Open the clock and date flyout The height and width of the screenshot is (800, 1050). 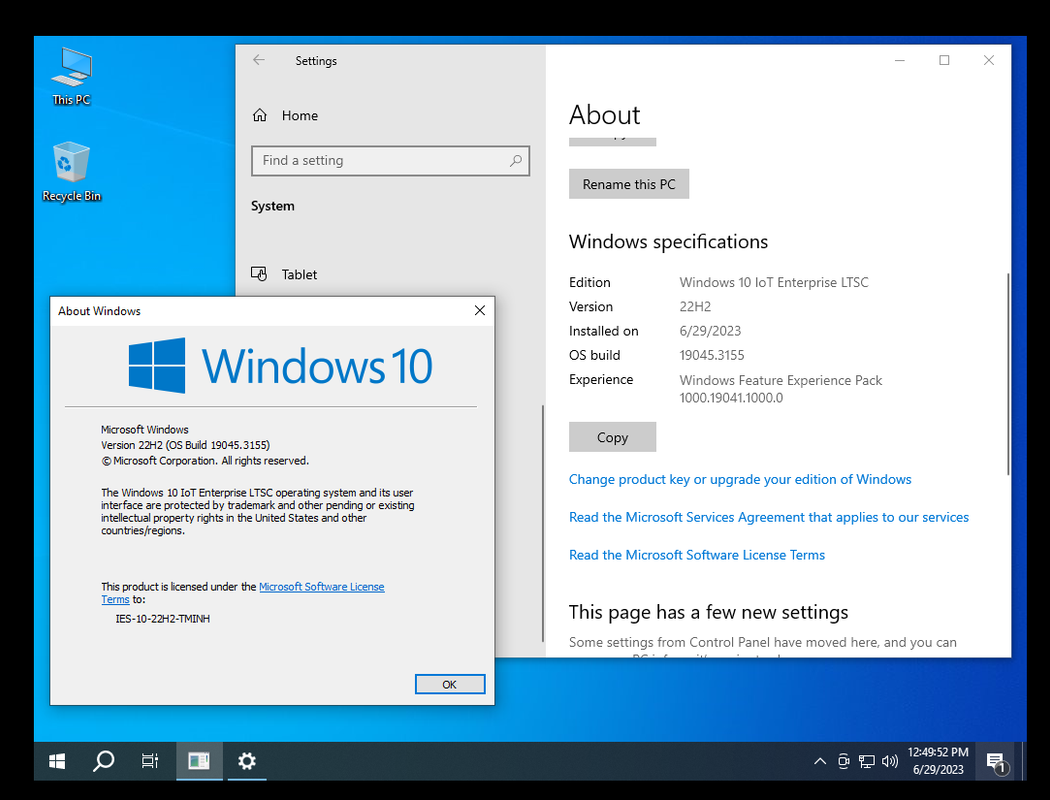pyautogui.click(x=938, y=761)
